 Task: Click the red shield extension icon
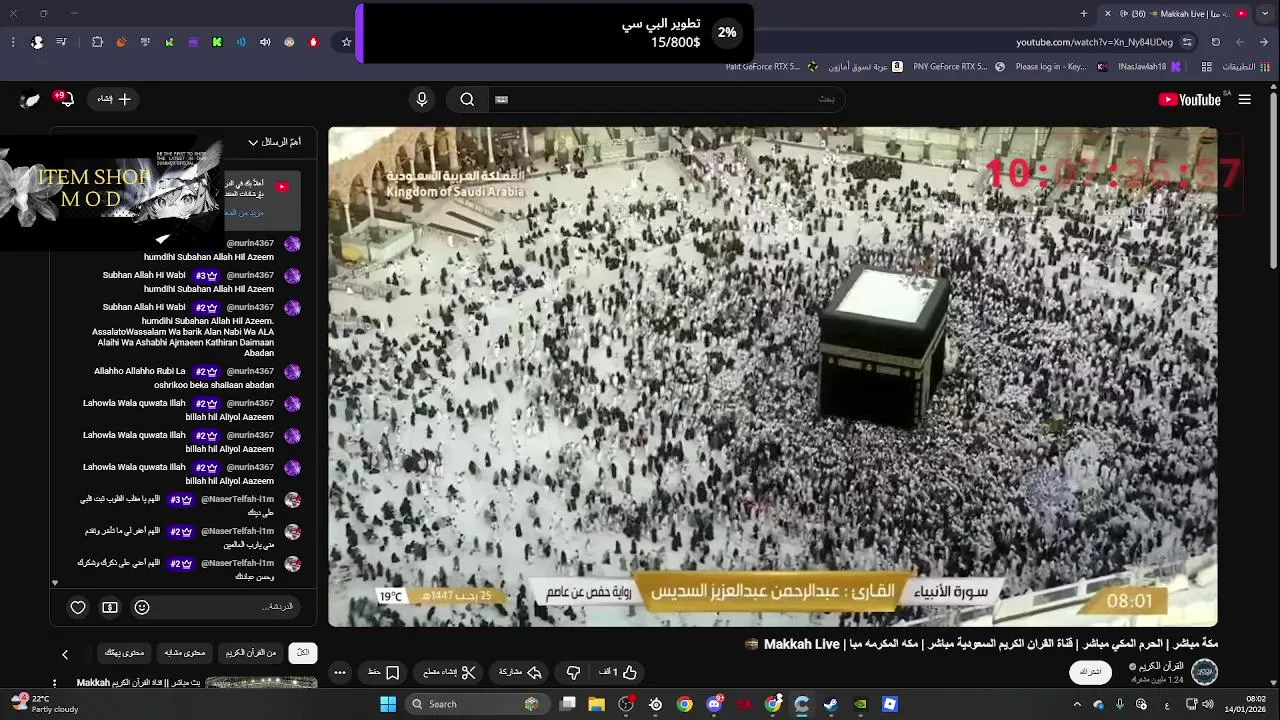tap(313, 42)
